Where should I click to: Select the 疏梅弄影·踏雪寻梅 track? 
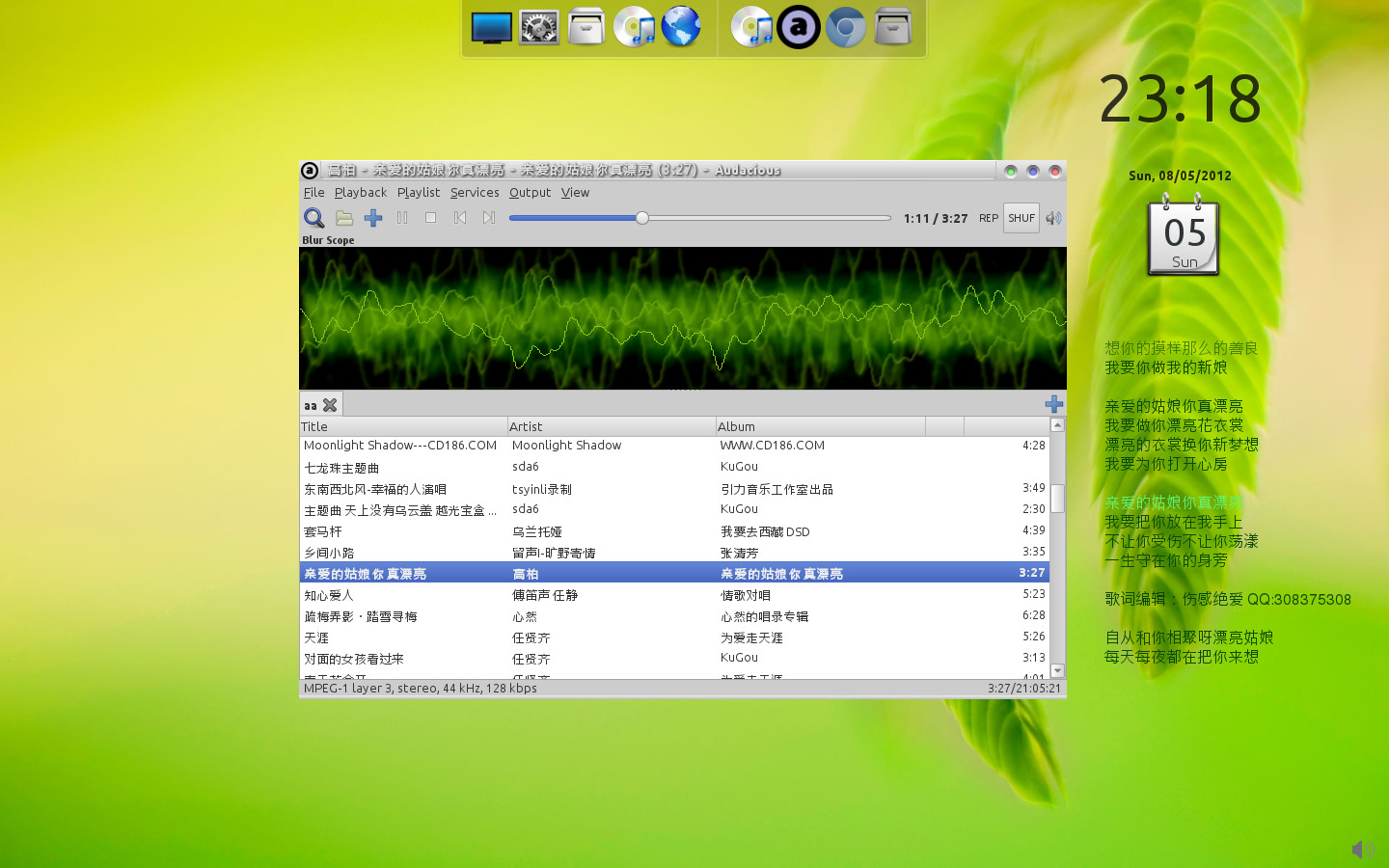[674, 615]
